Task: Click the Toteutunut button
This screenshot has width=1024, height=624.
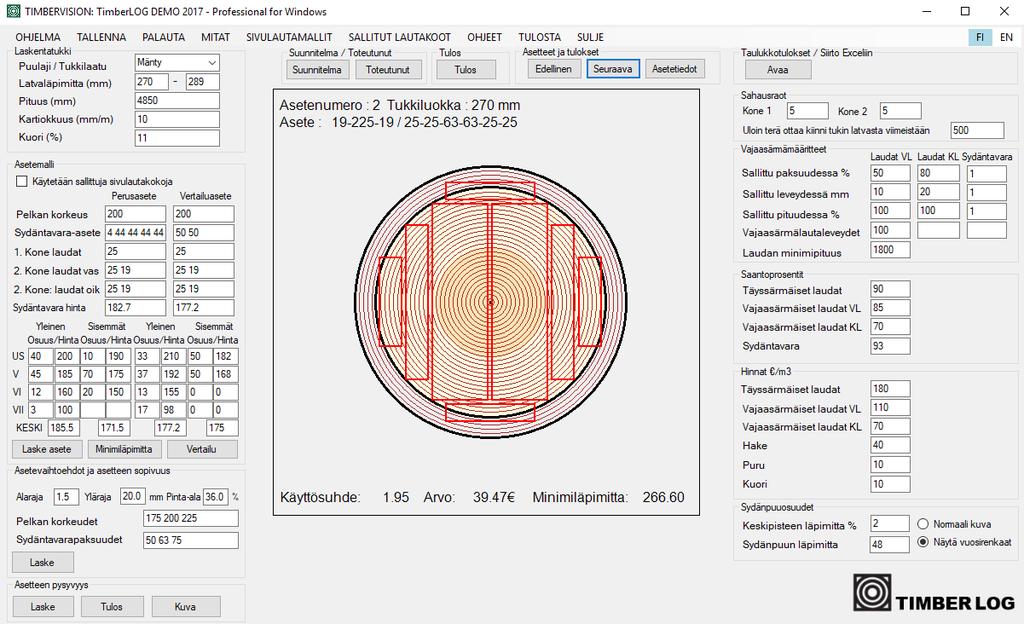Action: (x=388, y=70)
